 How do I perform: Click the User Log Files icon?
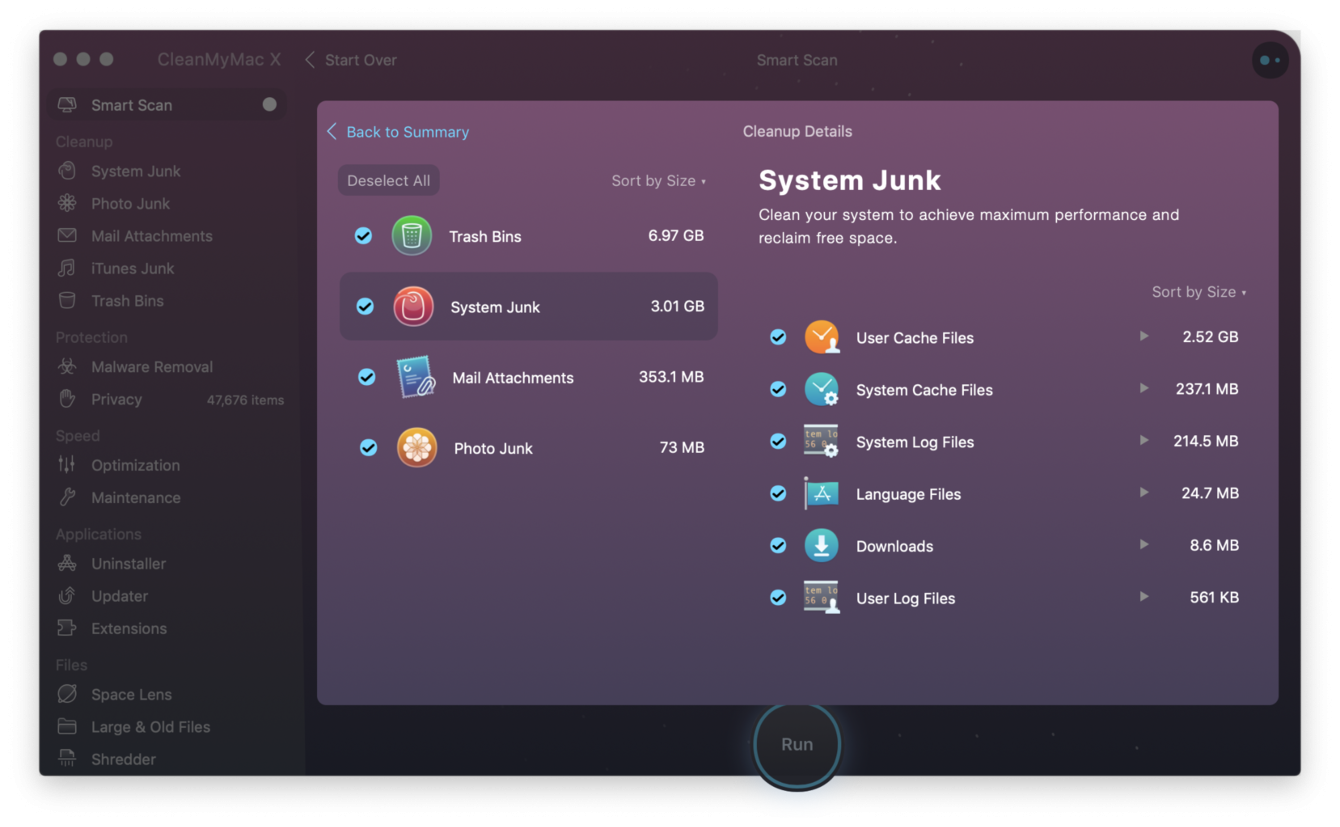[x=822, y=597]
